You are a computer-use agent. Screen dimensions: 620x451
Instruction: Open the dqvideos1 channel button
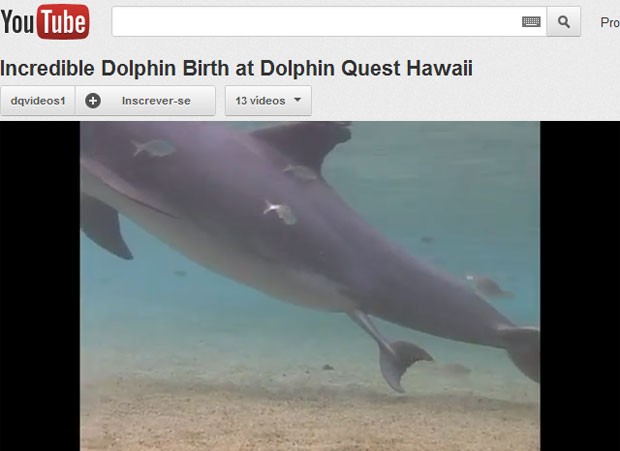[x=38, y=101]
